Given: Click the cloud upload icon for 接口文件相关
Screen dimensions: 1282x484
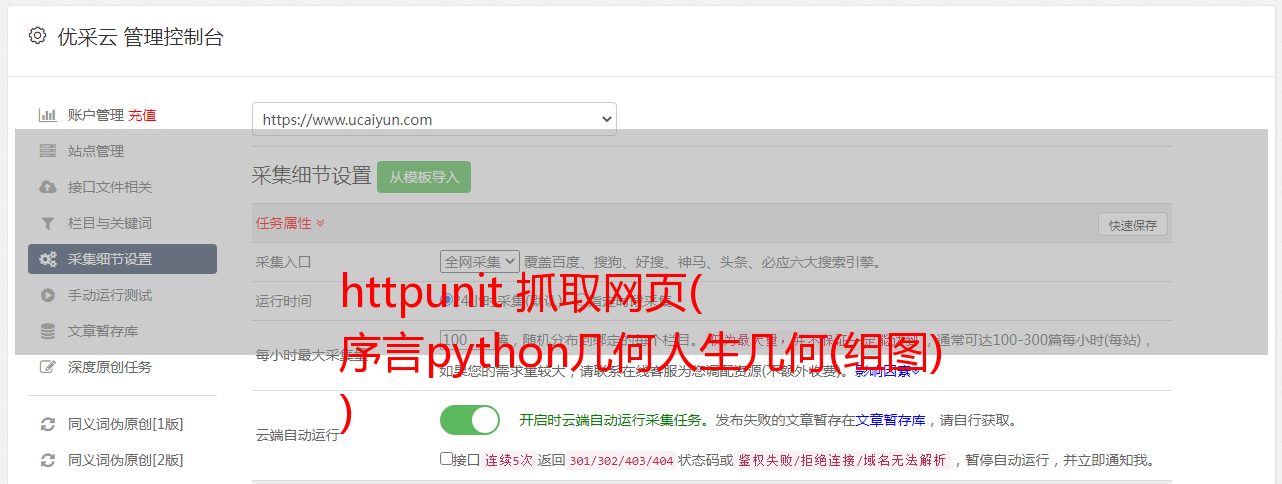Looking at the screenshot, I should (47, 187).
